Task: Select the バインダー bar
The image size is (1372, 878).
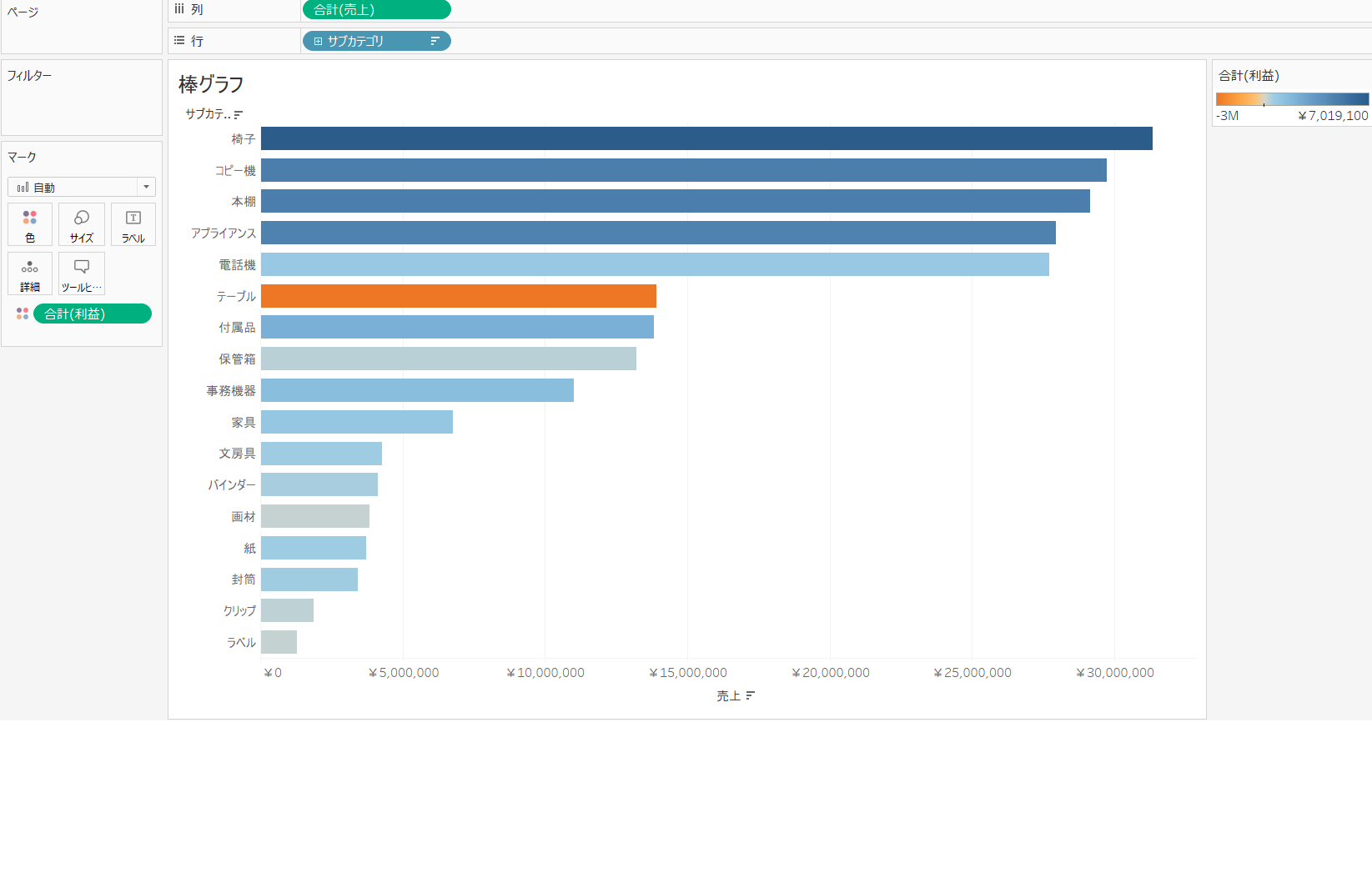Action: coord(319,484)
